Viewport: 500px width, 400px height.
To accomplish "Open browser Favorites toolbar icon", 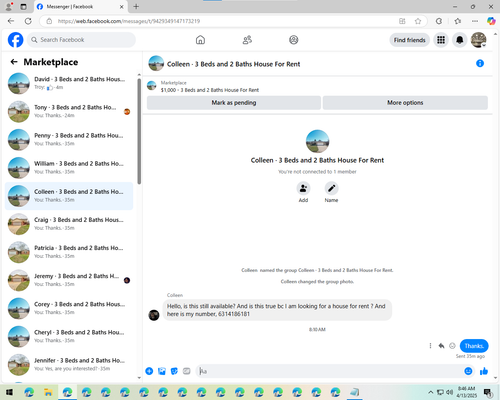I will tap(458, 21).
